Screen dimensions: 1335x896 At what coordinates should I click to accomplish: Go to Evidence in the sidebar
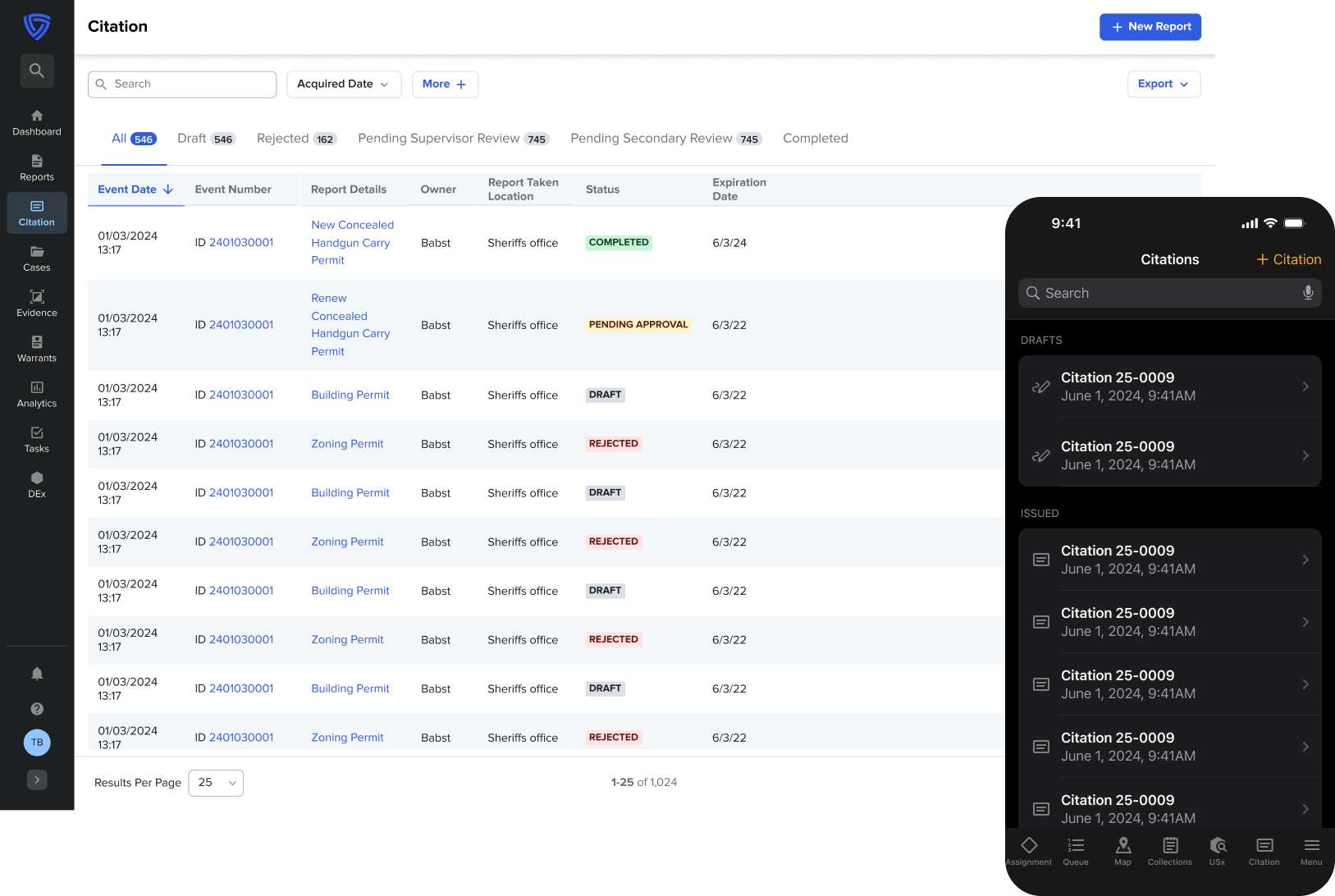tap(37, 303)
